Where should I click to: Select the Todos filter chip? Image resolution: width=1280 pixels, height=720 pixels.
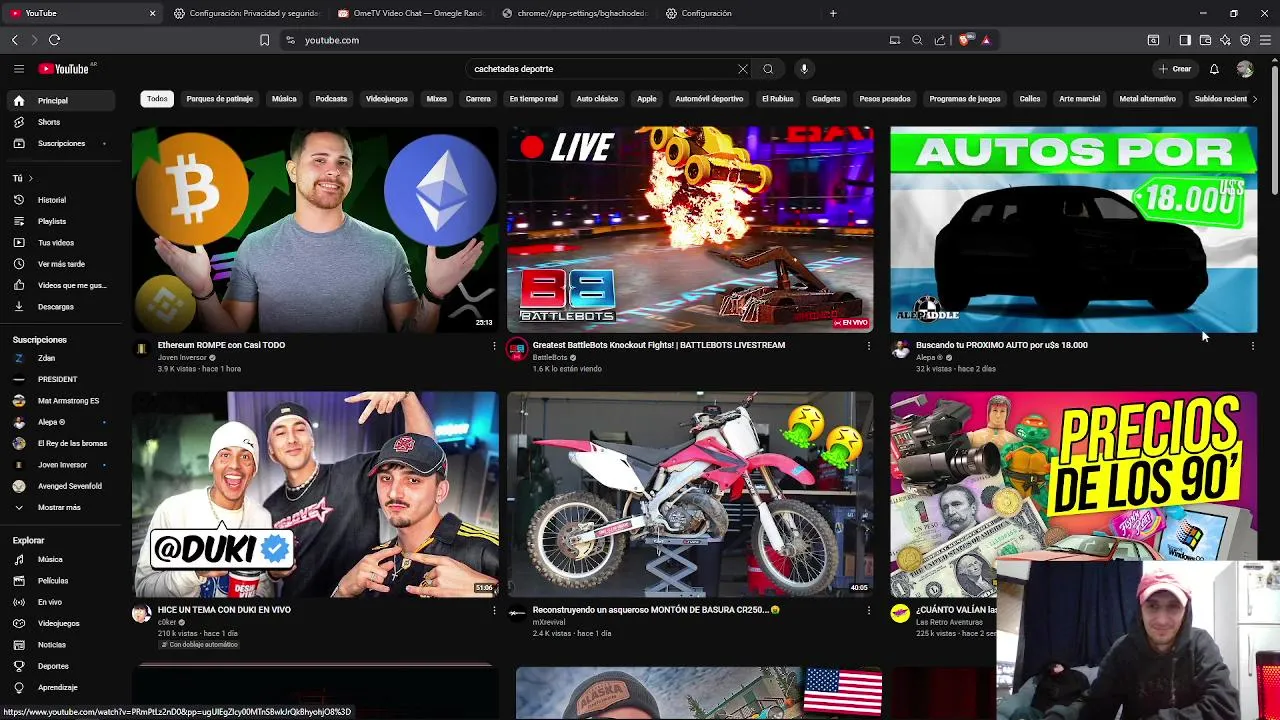(157, 99)
